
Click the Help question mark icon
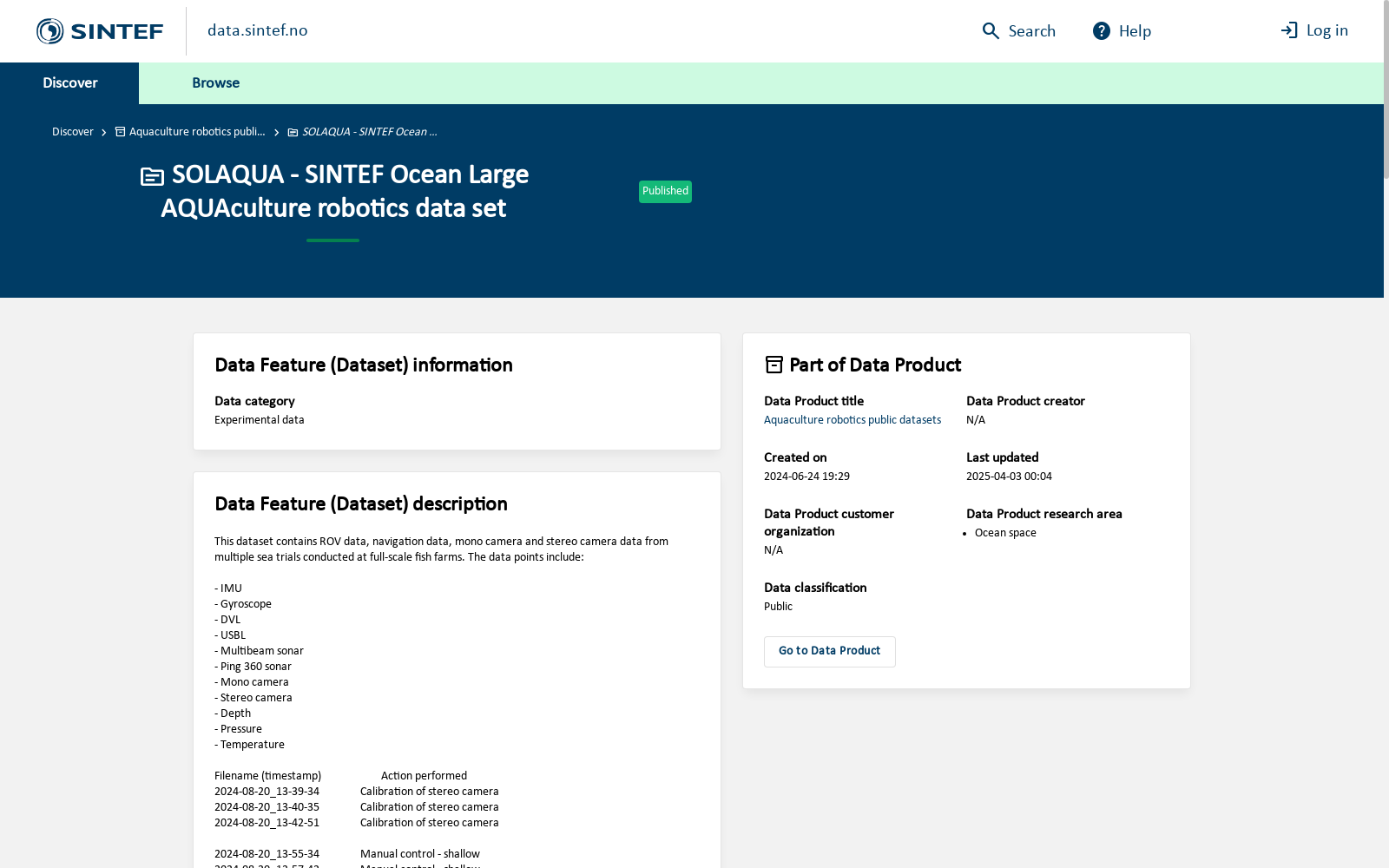(x=1101, y=31)
